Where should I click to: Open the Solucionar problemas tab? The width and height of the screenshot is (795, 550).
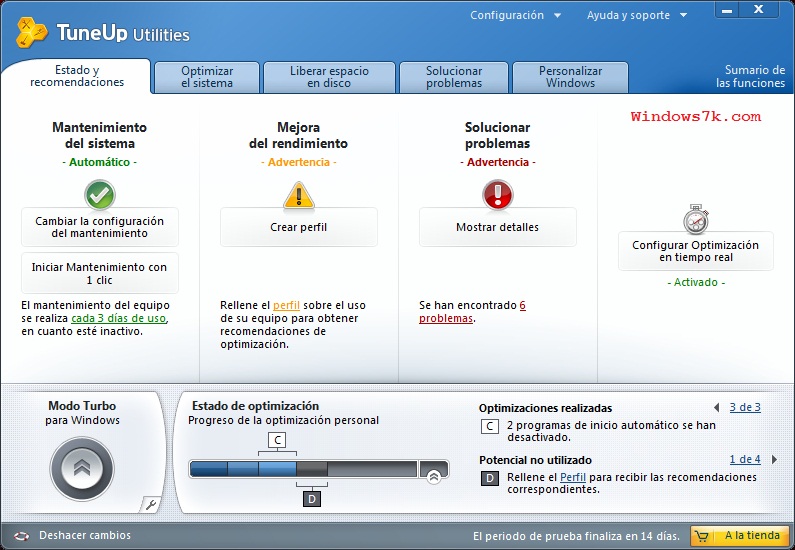(x=454, y=77)
